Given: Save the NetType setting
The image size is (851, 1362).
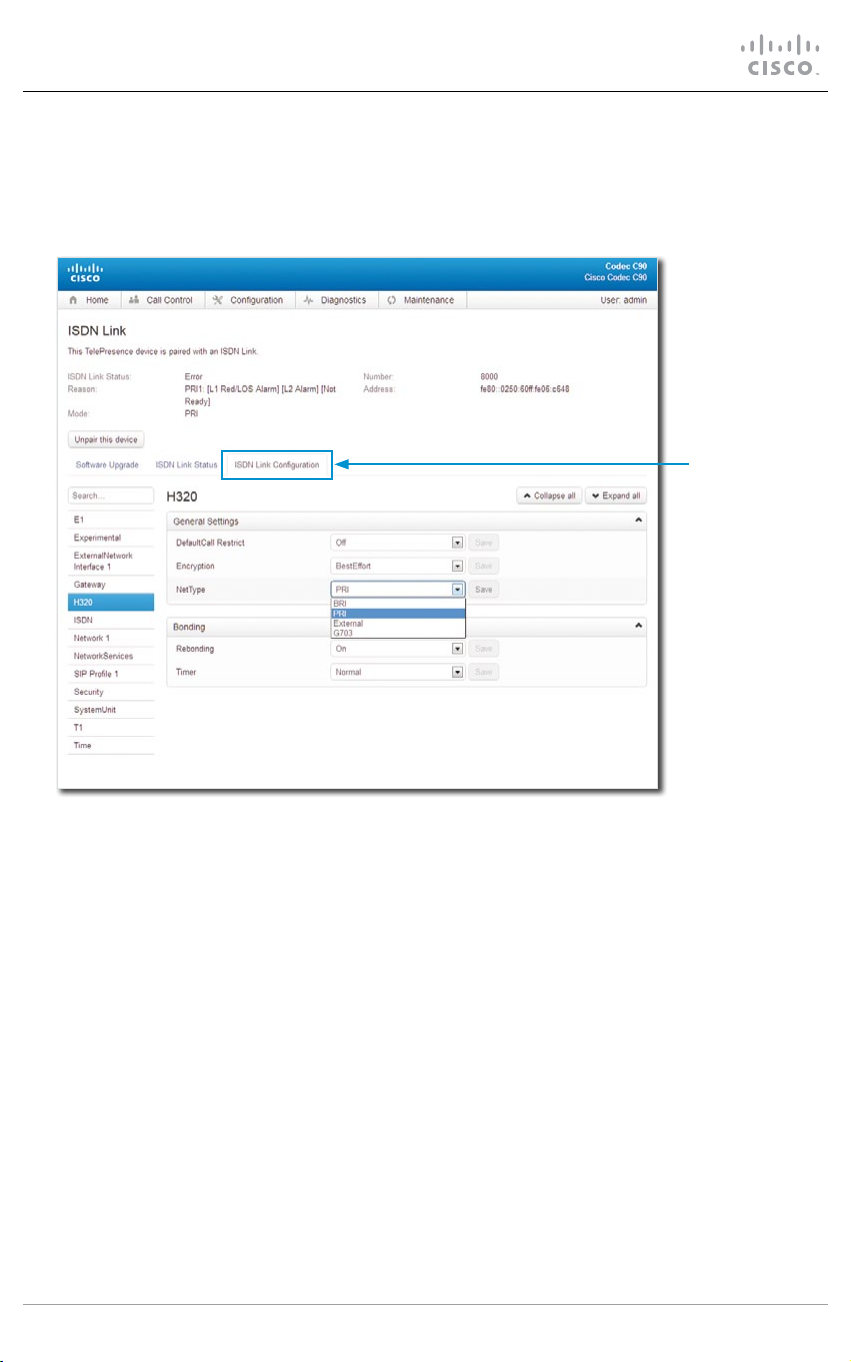Looking at the screenshot, I should [483, 590].
